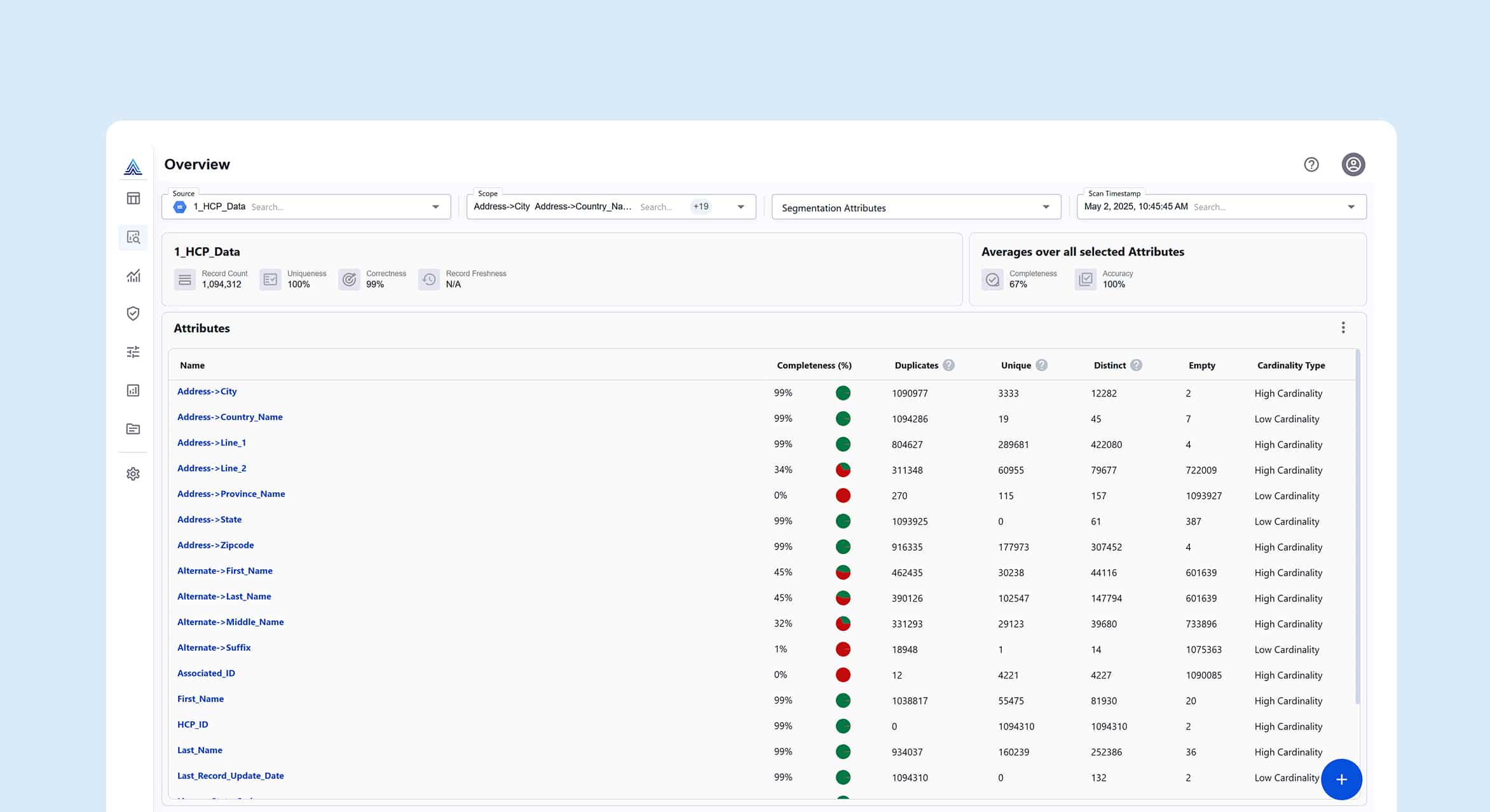Open the trend chart sidebar icon
Viewport: 1490px width, 812px height.
(x=133, y=276)
